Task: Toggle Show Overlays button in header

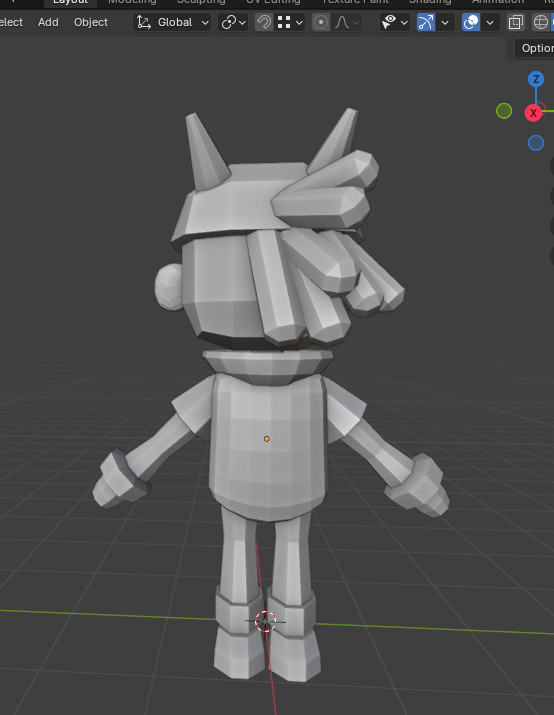Action: (471, 22)
